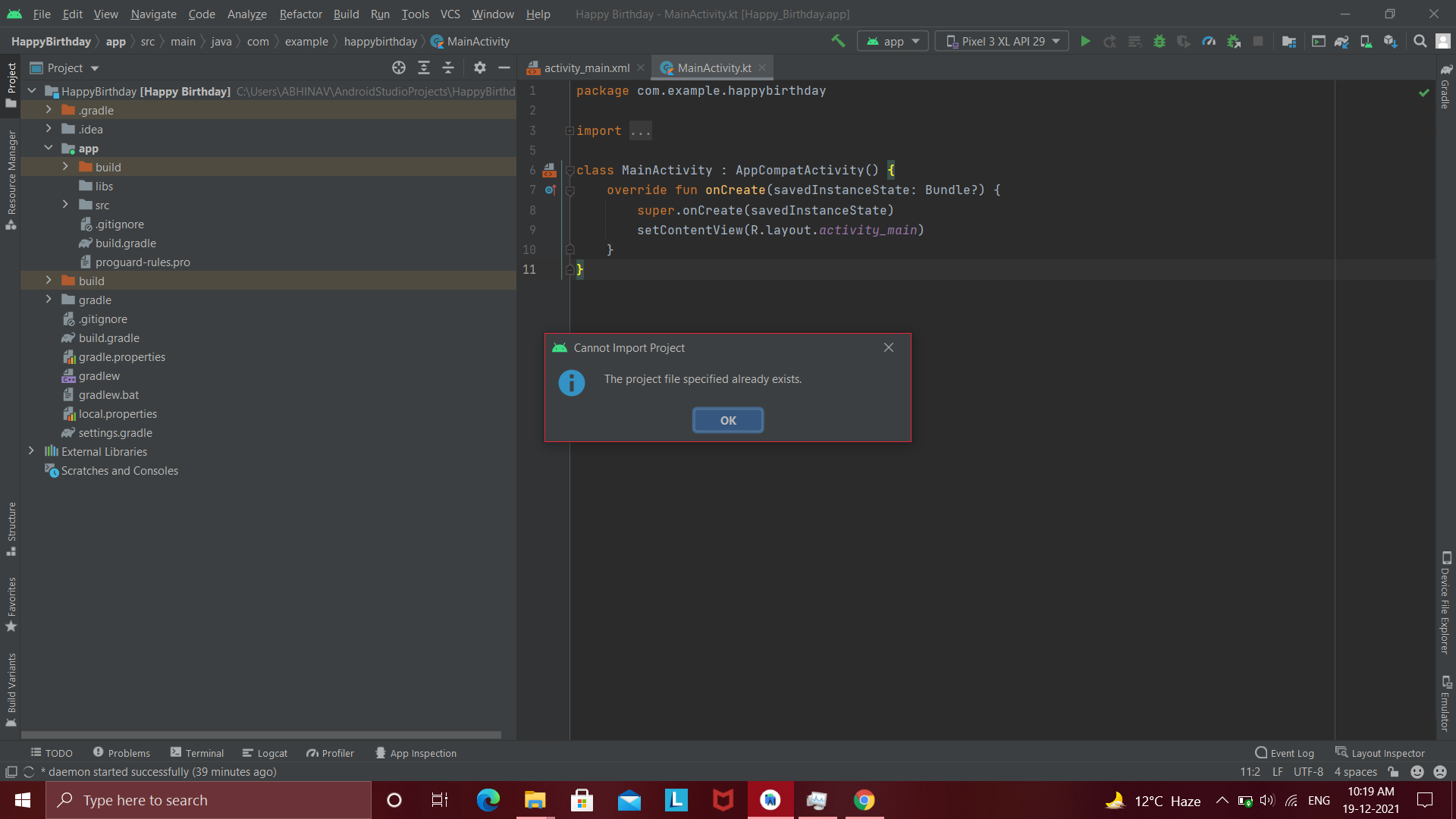Collapse the app module node
This screenshot has width=1456, height=819.
(49, 148)
